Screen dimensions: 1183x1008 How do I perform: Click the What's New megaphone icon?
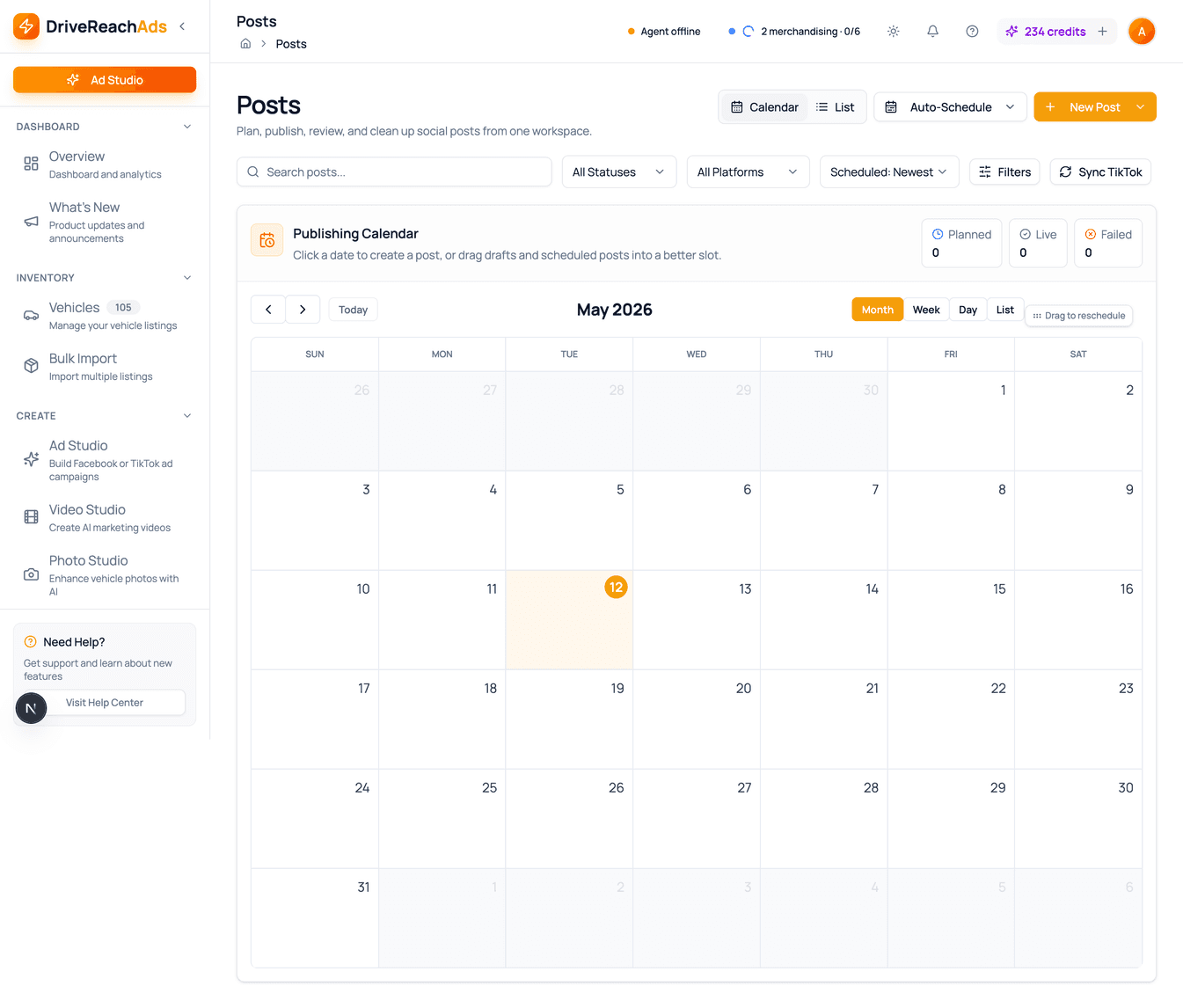pos(31,222)
